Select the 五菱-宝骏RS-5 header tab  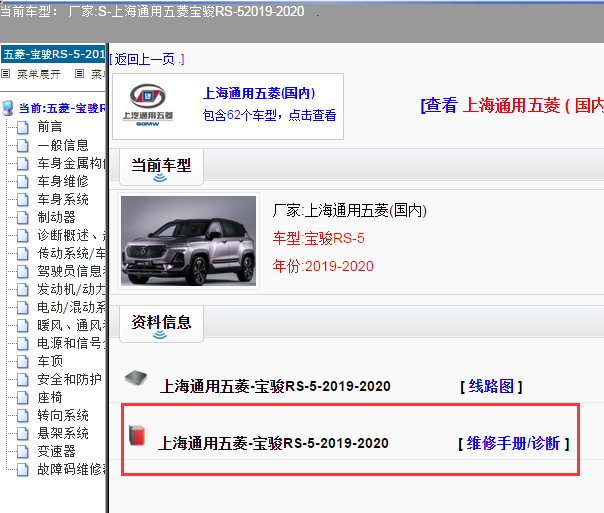tap(53, 54)
